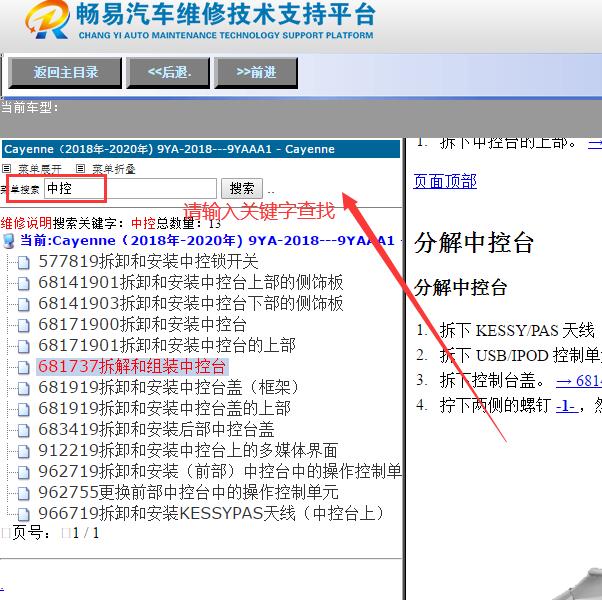Click document icon beside 68141901 entry
602x600 pixels.
click(23, 284)
